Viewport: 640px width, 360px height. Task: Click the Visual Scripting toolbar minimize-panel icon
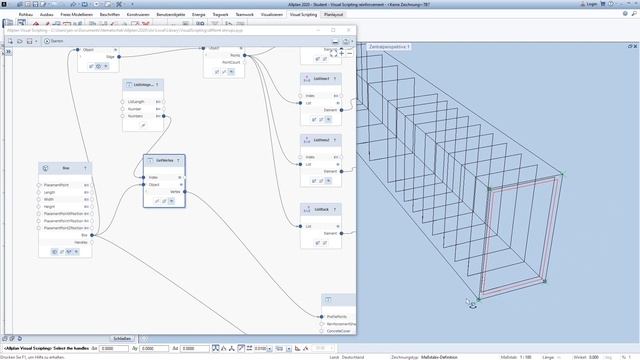tap(335, 41)
